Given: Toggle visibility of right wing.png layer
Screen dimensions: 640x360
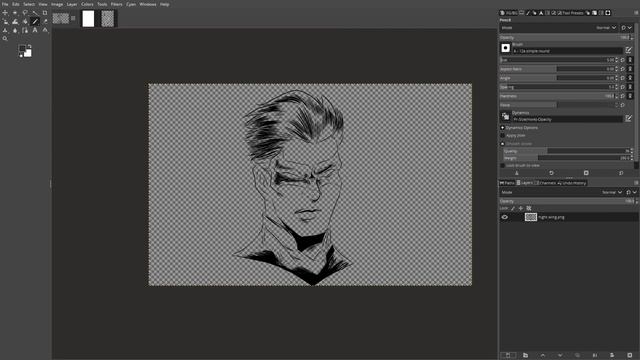Looking at the screenshot, I should tap(504, 217).
